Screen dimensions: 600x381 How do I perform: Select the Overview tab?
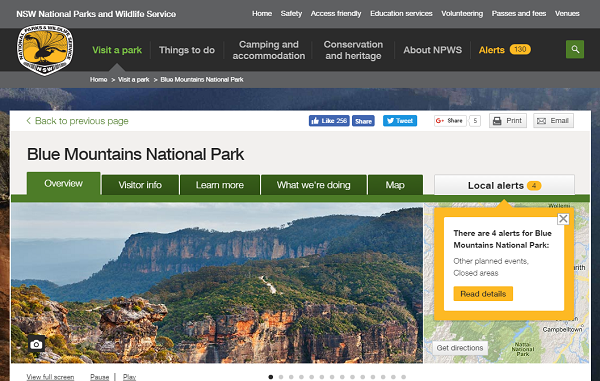click(64, 184)
